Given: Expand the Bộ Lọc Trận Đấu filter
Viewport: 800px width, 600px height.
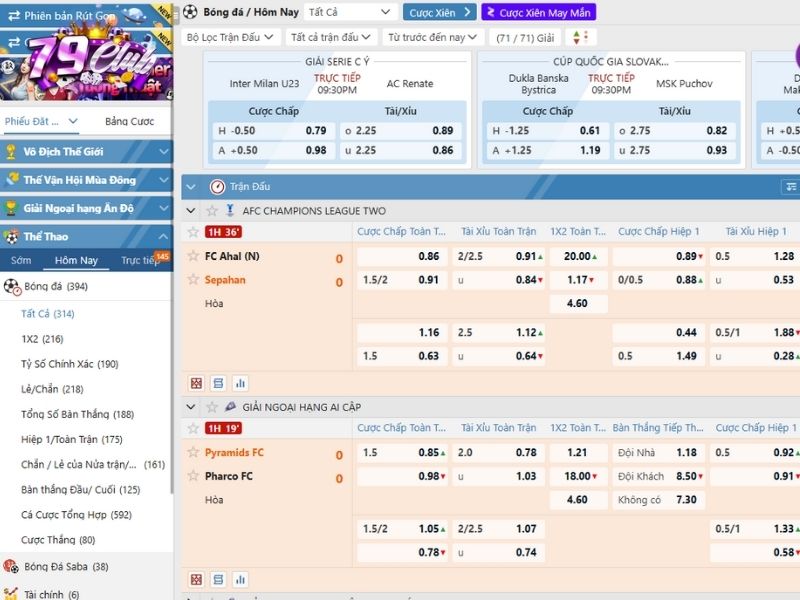Looking at the screenshot, I should click(x=229, y=37).
